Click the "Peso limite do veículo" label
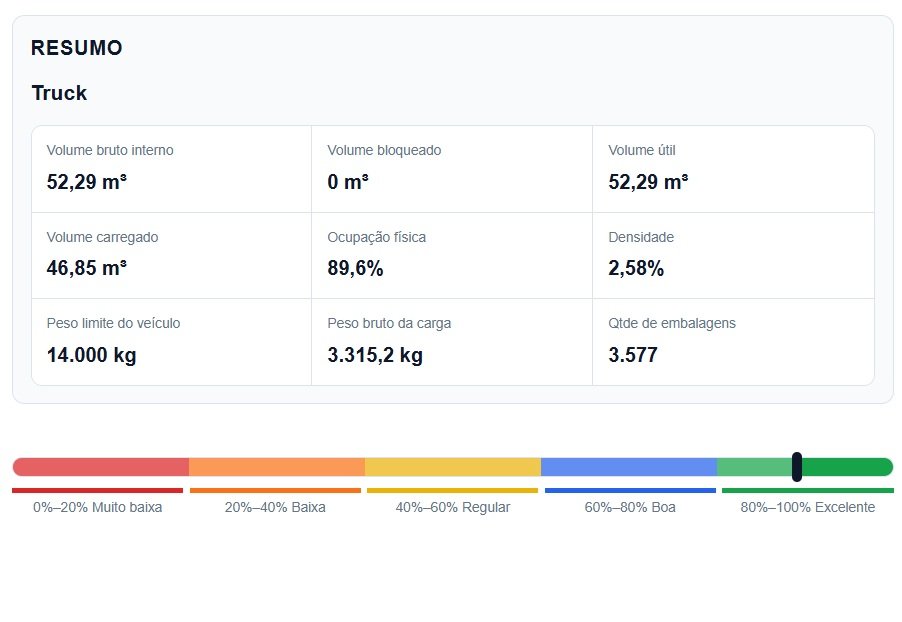The height and width of the screenshot is (622, 902). coord(113,323)
